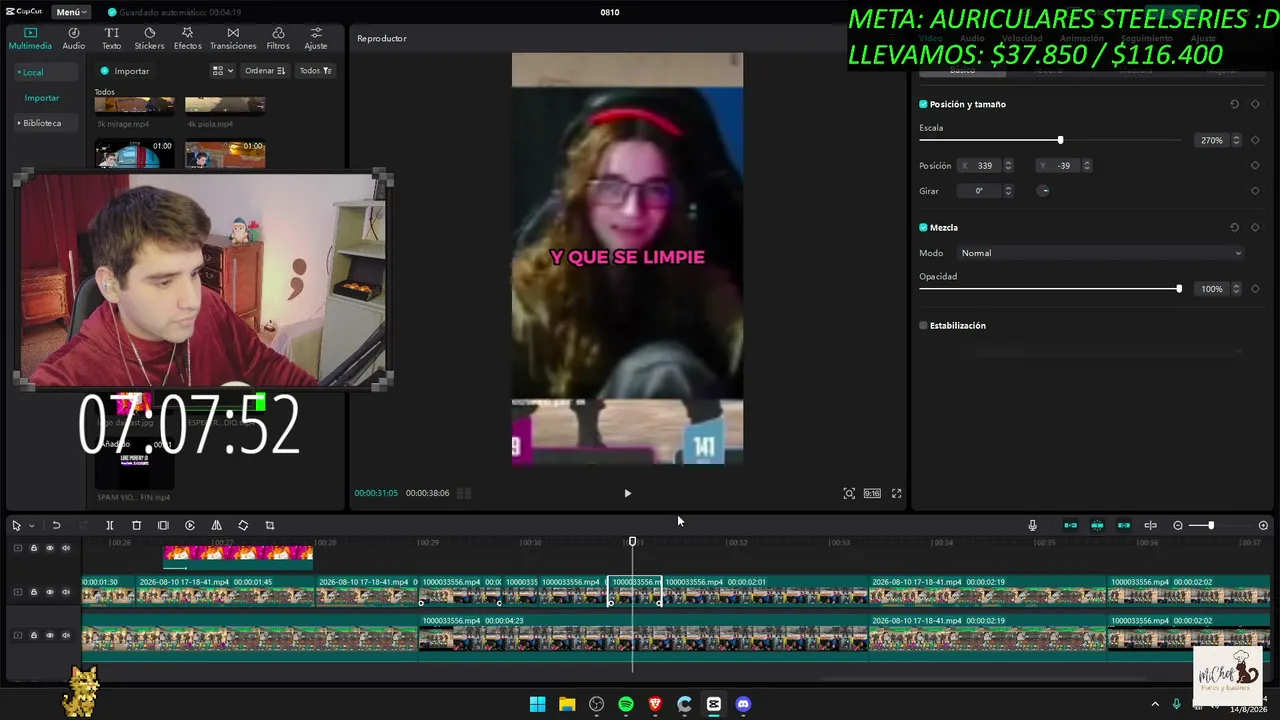Enable the Estabilización checkbox
Viewport: 1280px width, 720px height.
[923, 326]
